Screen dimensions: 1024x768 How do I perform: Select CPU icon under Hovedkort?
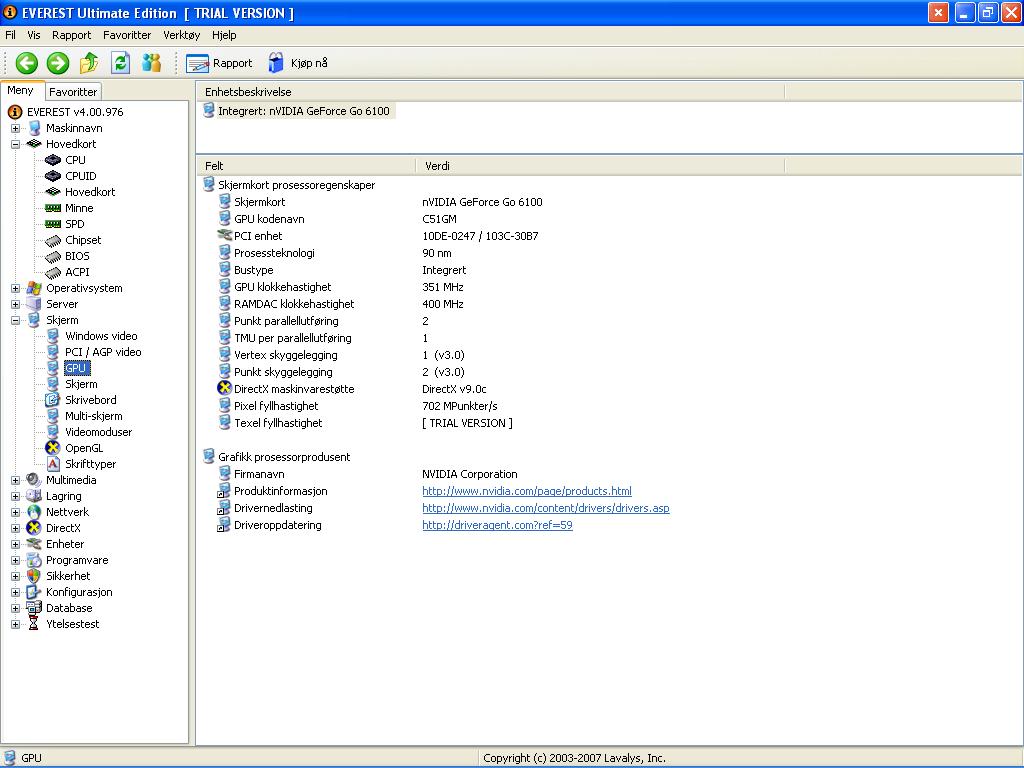click(53, 160)
